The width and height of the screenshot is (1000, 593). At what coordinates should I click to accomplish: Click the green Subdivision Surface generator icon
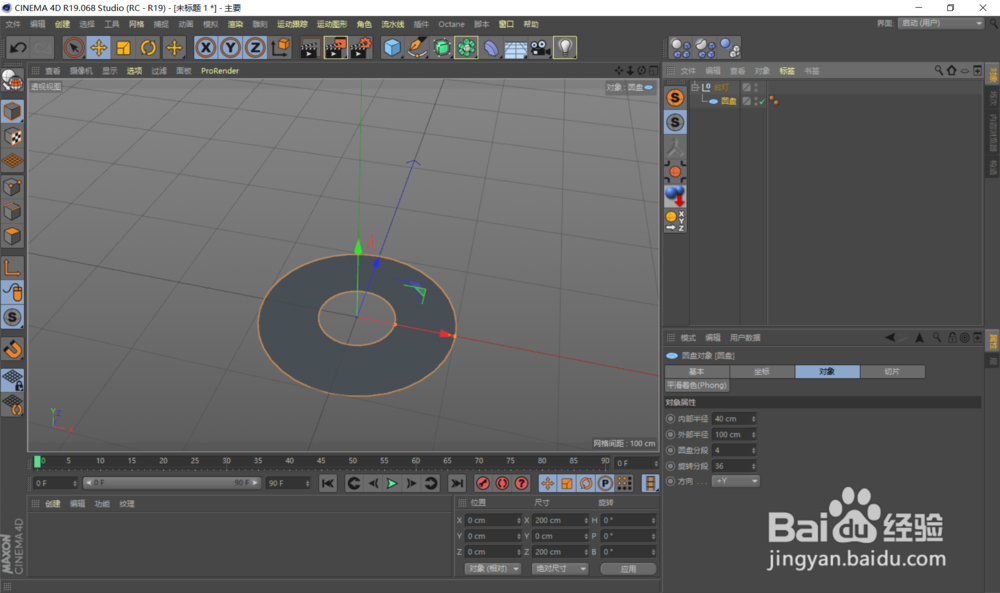(x=441, y=48)
